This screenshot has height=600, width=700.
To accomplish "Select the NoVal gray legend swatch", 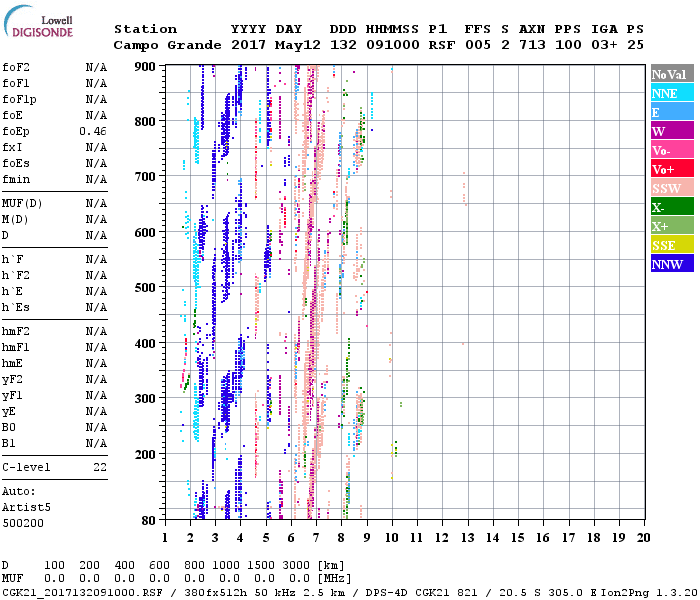I will 672,74.
